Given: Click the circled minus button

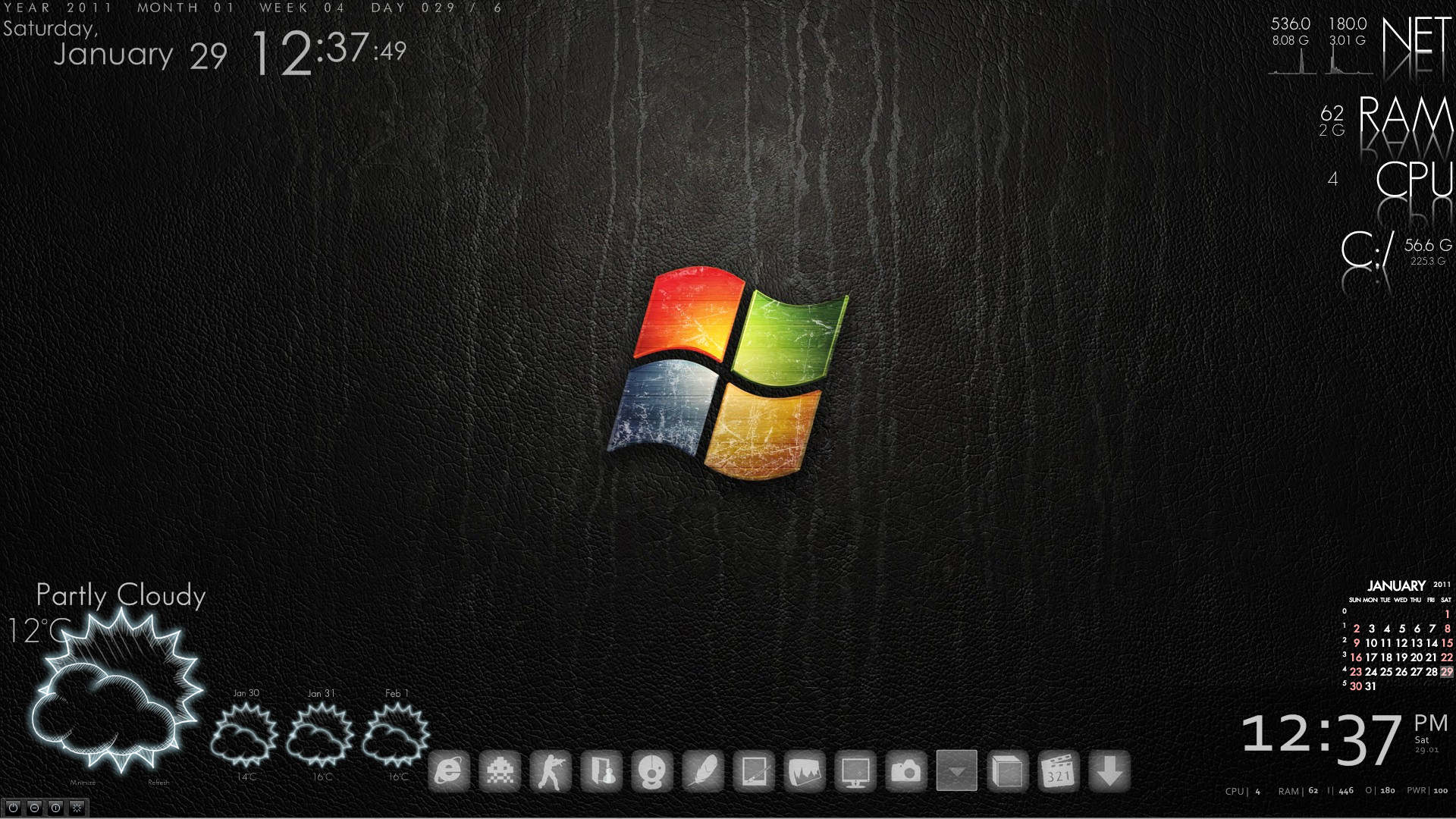Looking at the screenshot, I should pos(35,808).
